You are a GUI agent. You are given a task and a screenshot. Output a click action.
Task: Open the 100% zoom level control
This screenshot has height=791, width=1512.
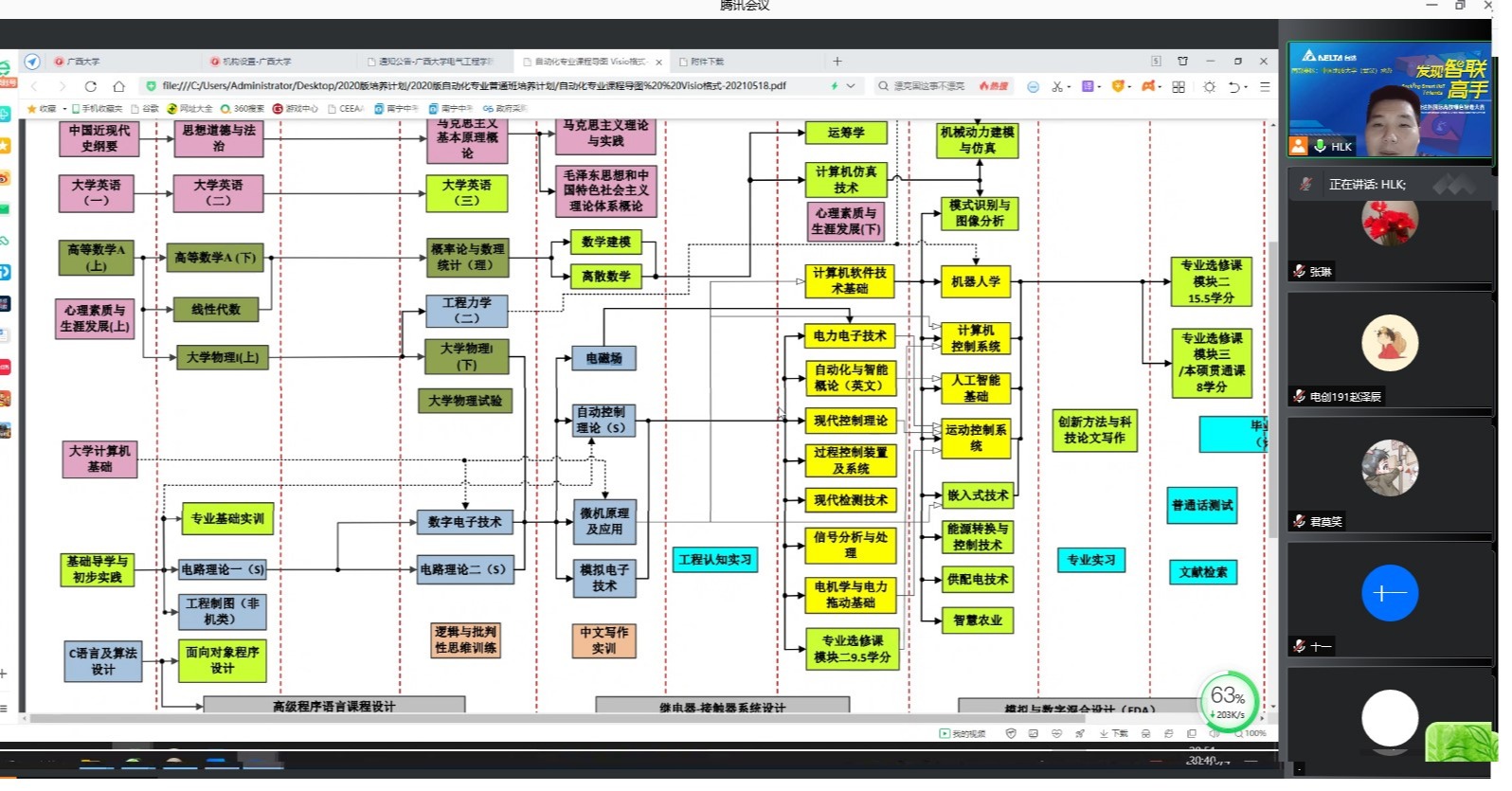point(1254,733)
